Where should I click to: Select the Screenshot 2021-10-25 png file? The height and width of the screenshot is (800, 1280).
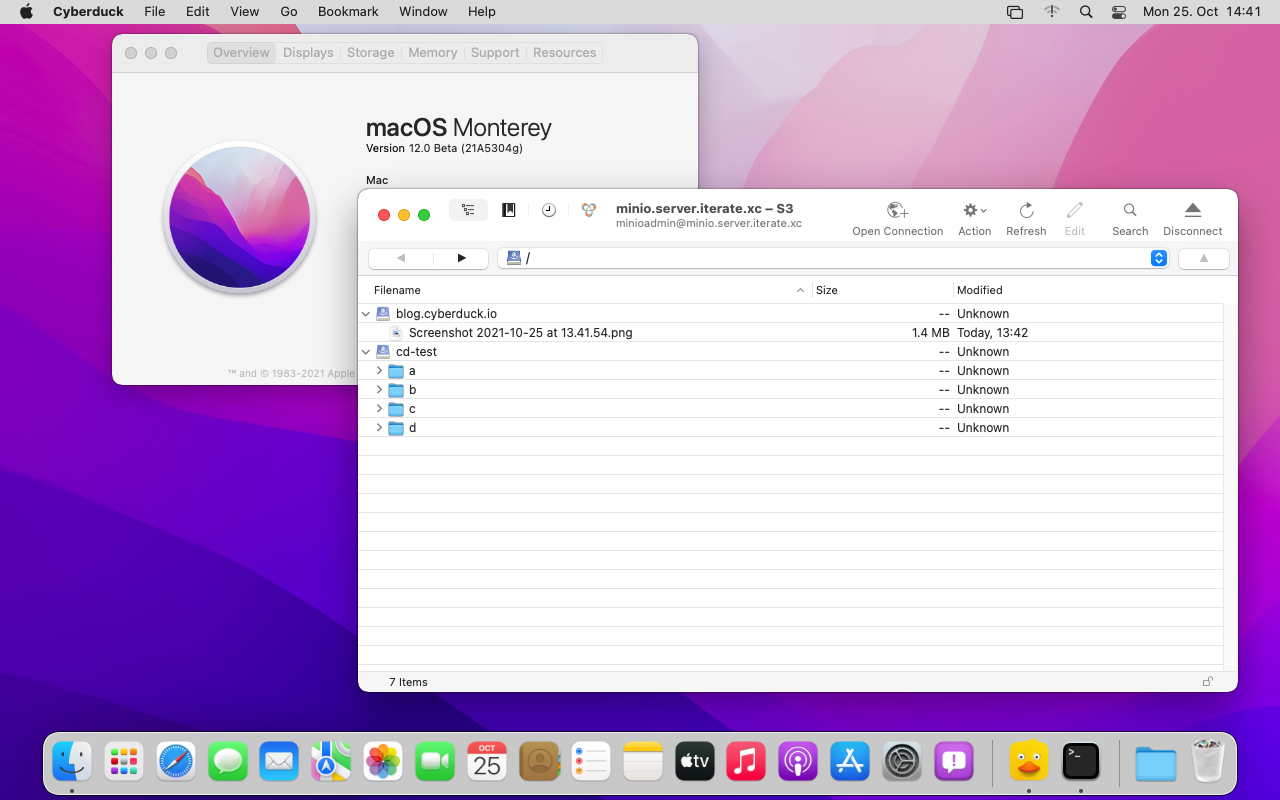791,333
